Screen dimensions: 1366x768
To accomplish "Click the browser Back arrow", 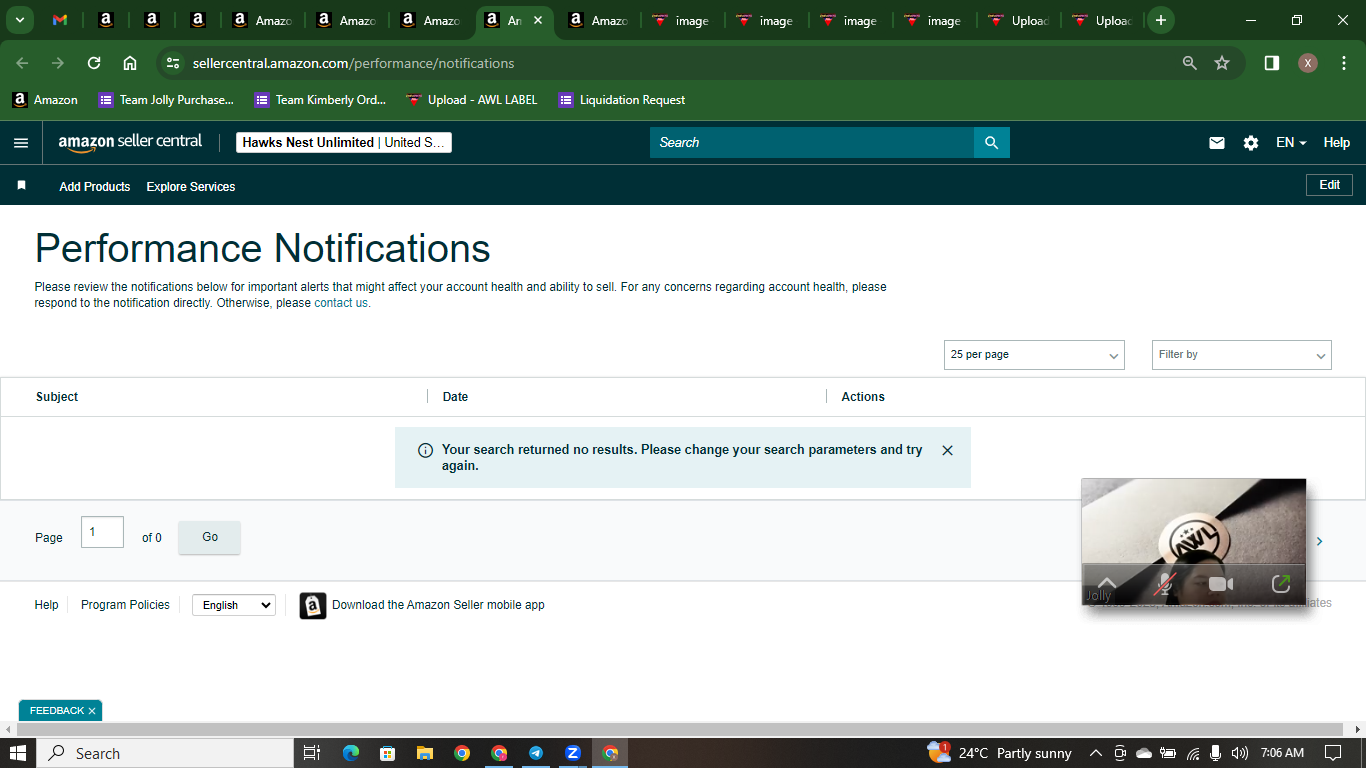I will click(22, 63).
